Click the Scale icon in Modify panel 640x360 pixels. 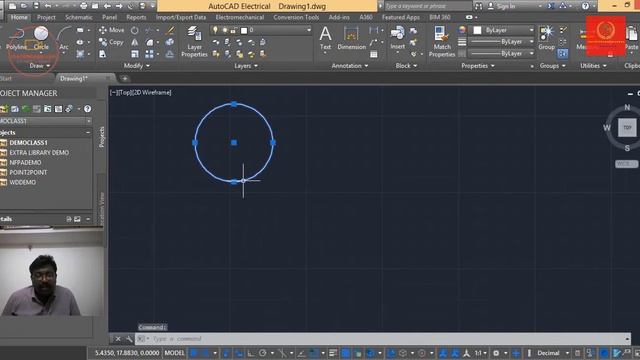(x=135, y=54)
